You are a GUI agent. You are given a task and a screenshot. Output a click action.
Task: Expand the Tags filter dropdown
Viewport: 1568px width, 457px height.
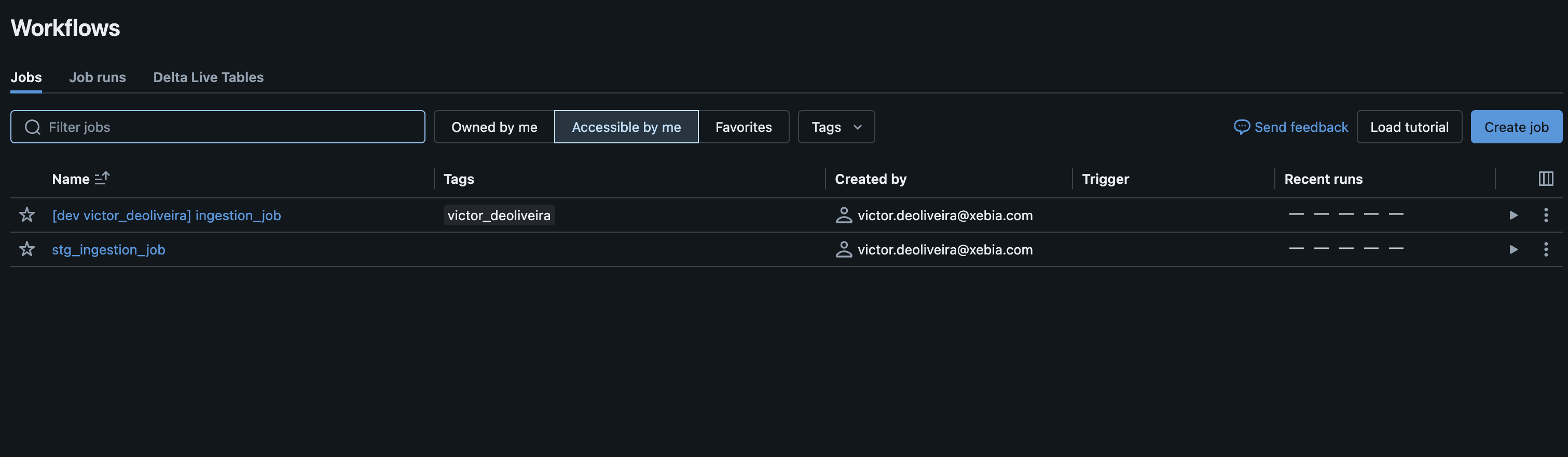coord(836,127)
